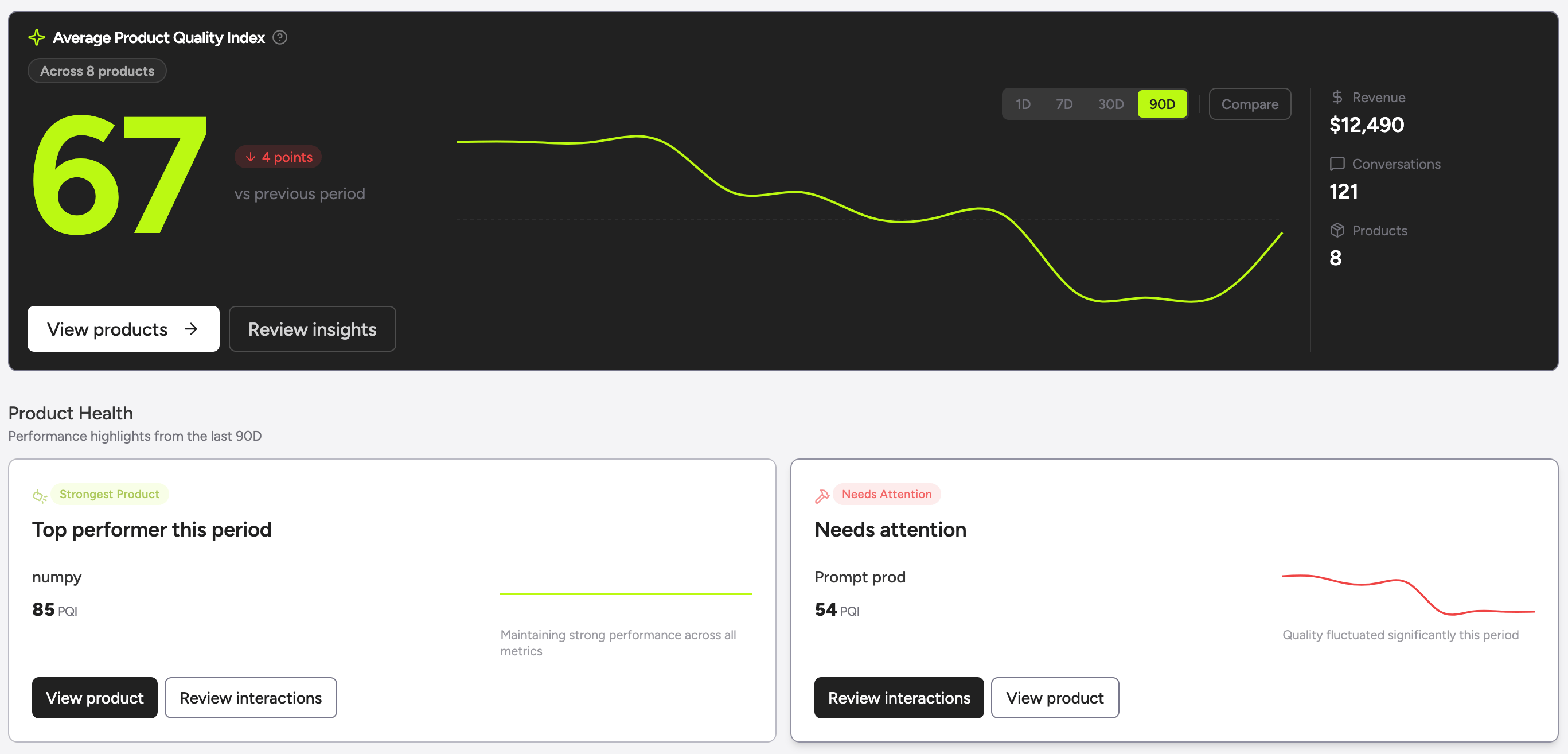
Task: Click the red Prompt prod sparkline
Action: point(1408,594)
